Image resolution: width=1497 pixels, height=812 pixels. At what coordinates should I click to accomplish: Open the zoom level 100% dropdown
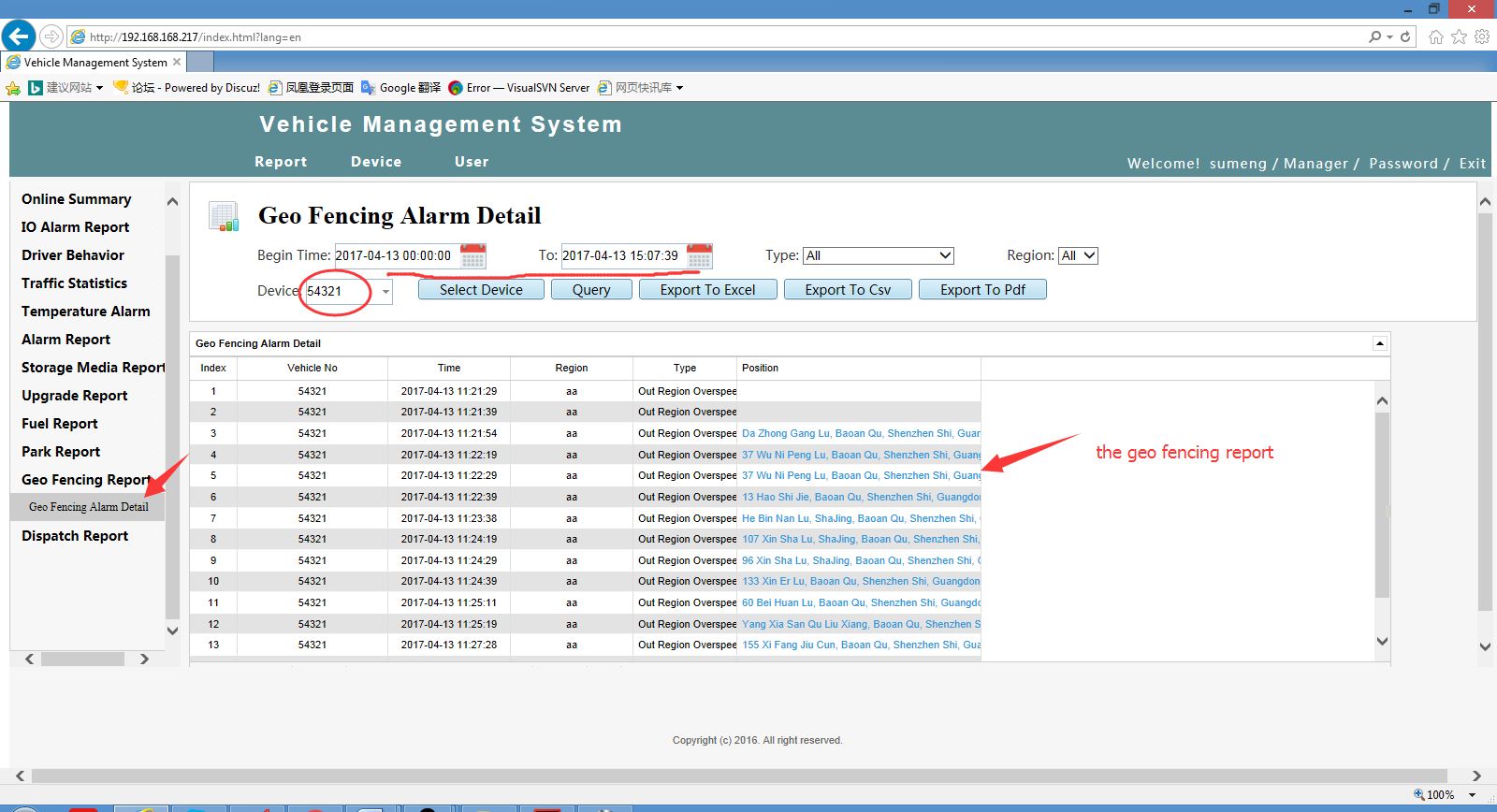click(1472, 795)
